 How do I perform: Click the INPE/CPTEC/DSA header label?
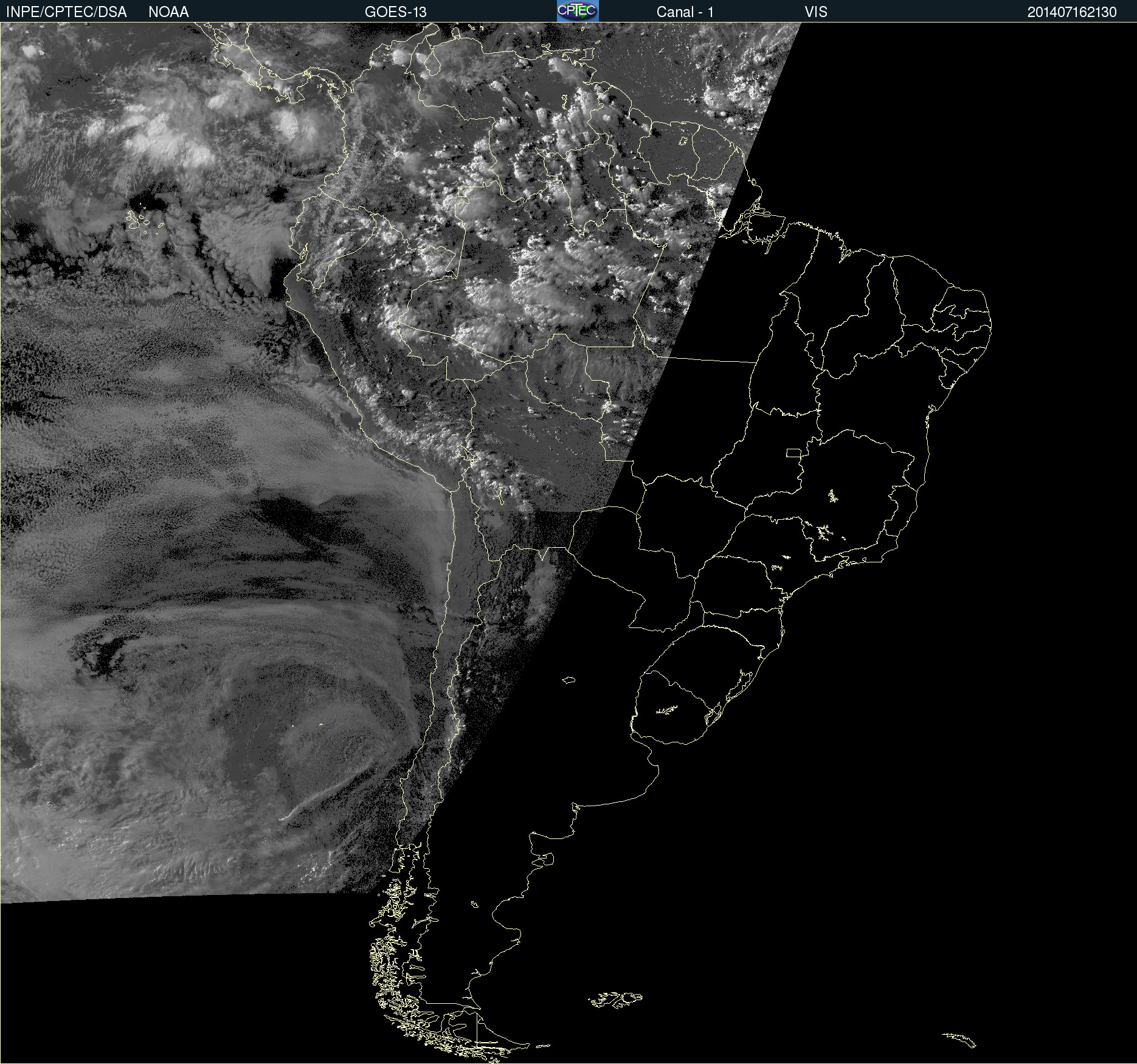[66, 12]
